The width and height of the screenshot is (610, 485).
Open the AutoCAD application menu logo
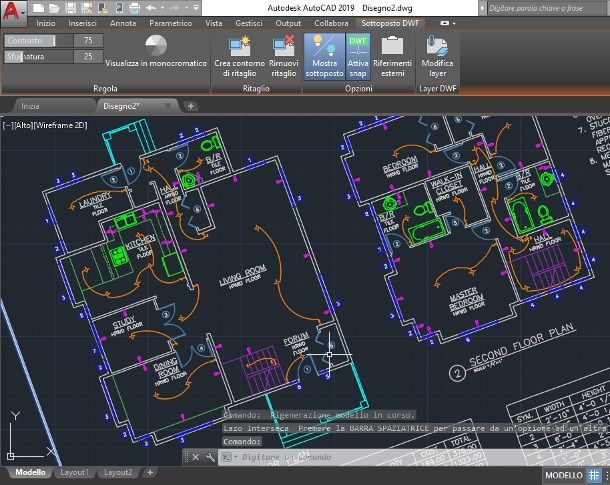[x=13, y=12]
